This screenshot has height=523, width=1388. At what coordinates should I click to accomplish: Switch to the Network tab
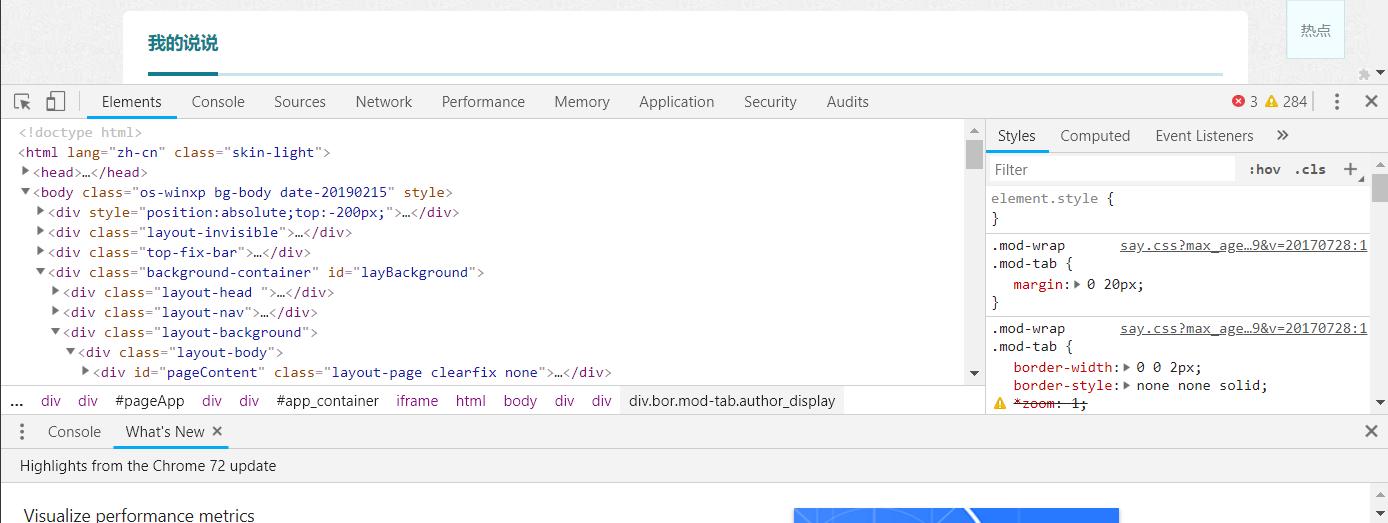click(383, 102)
